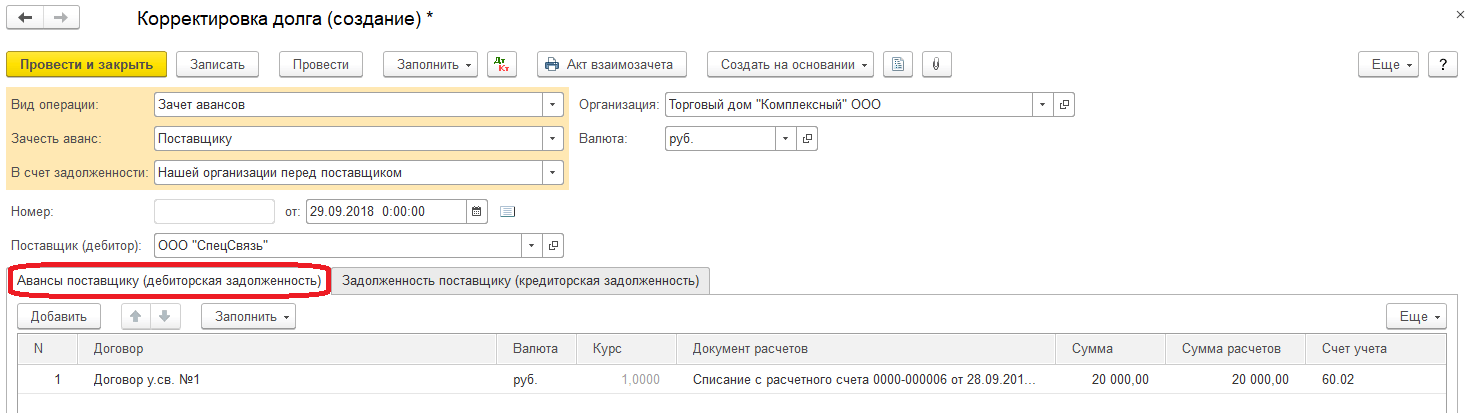
Task: Click Добавить to add a row
Action: point(59,316)
